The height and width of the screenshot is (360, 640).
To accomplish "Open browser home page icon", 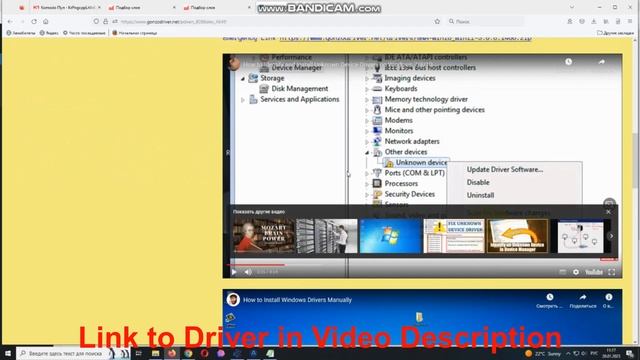I will (46, 21).
